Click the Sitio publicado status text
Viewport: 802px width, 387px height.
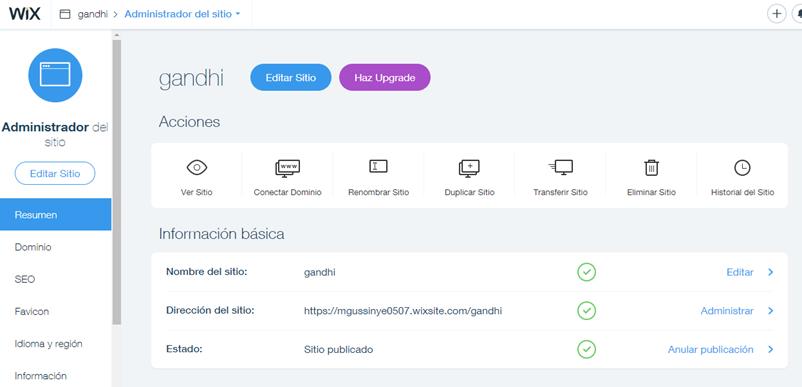(338, 350)
